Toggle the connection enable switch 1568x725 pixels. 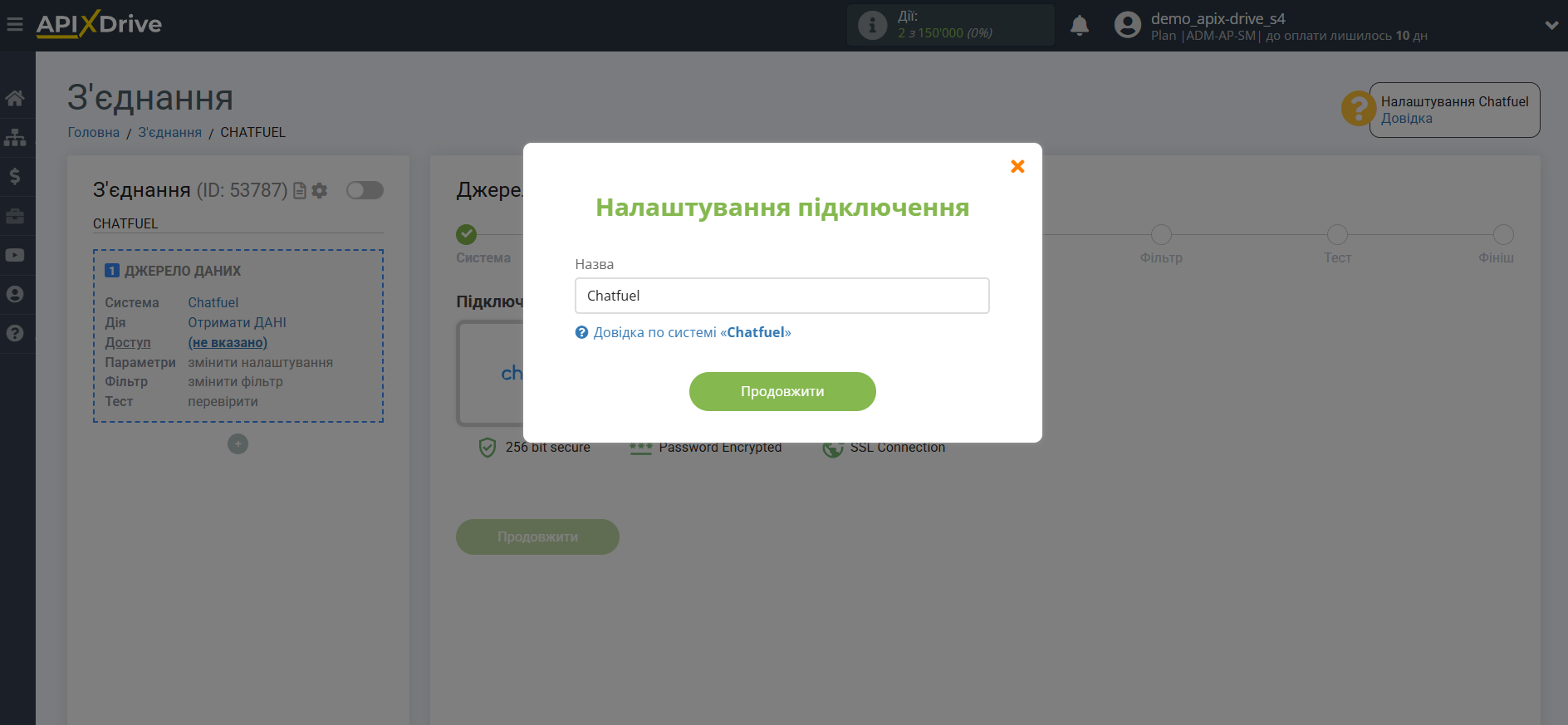365,190
